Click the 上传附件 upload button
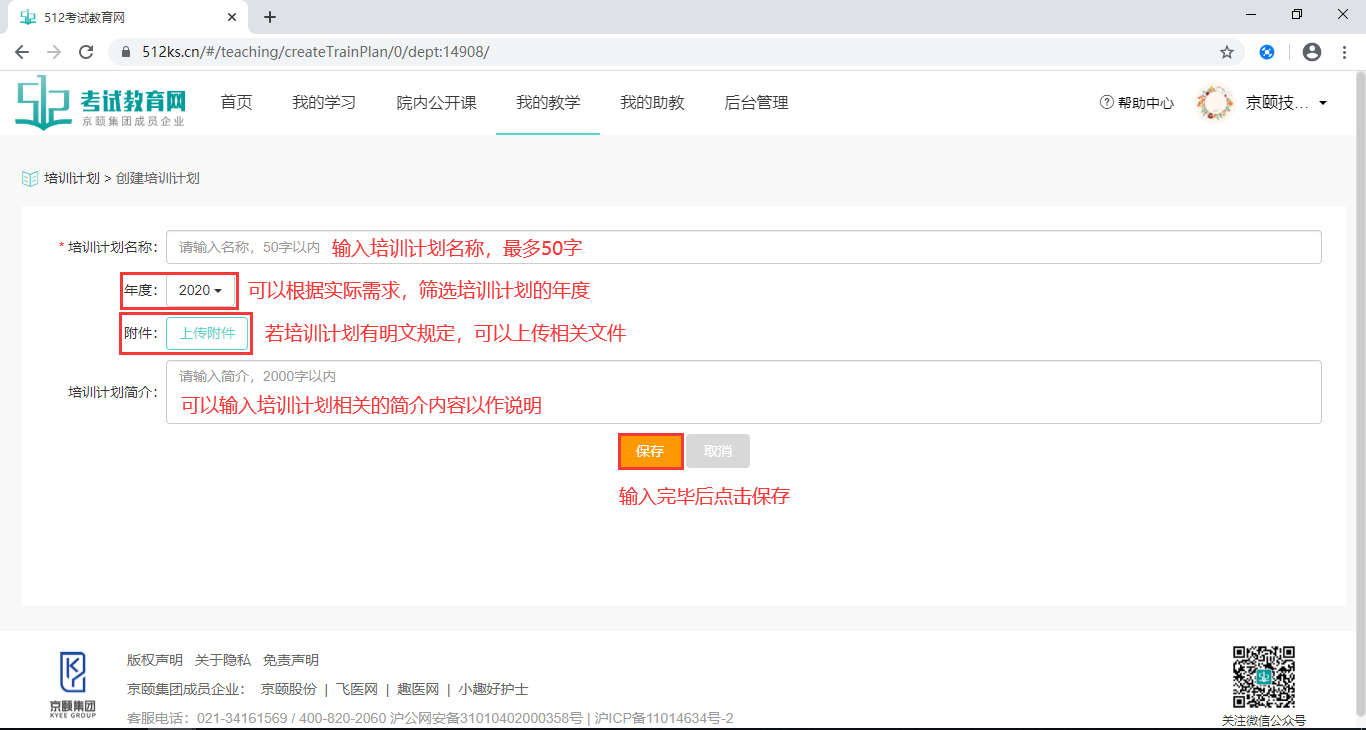The width and height of the screenshot is (1366, 730). tap(207, 334)
